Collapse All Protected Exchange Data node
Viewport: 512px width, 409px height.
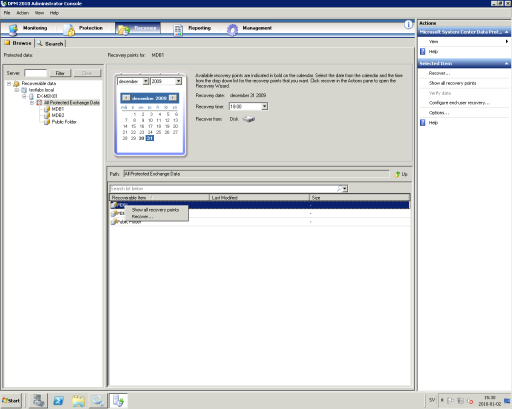coord(32,103)
